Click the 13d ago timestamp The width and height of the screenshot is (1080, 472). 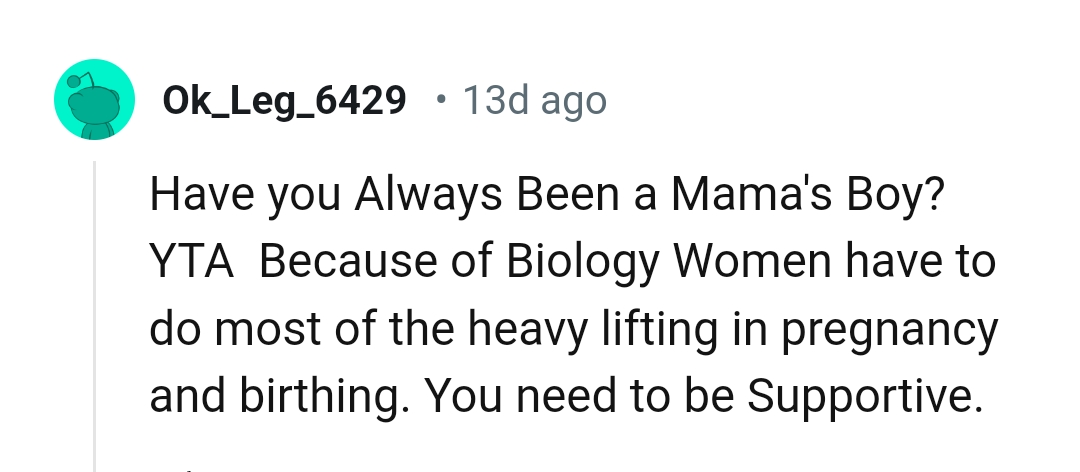point(534,101)
